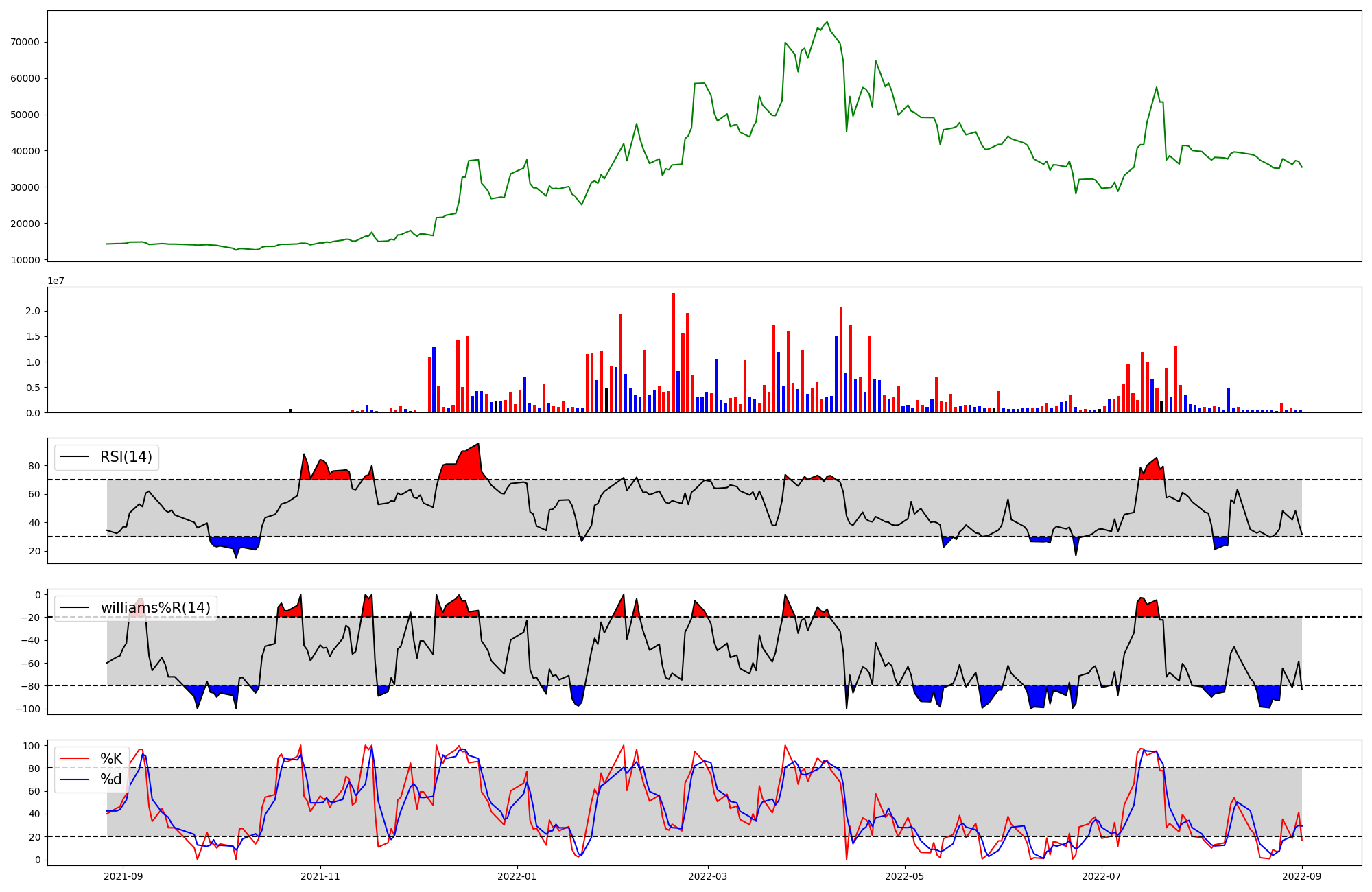The width and height of the screenshot is (1372, 892).
Task: Click the 2021-11 x-axis date label
Action: (x=320, y=876)
